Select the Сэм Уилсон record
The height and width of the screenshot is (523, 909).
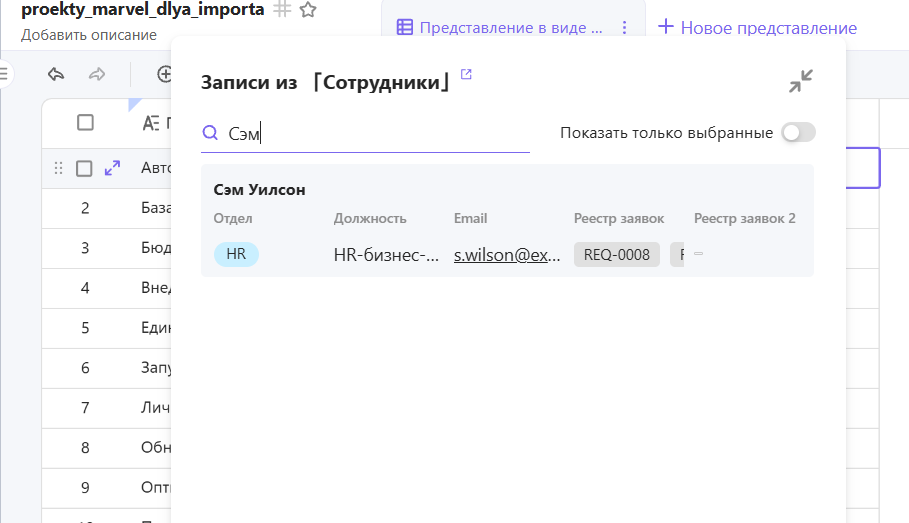pyautogui.click(x=507, y=220)
